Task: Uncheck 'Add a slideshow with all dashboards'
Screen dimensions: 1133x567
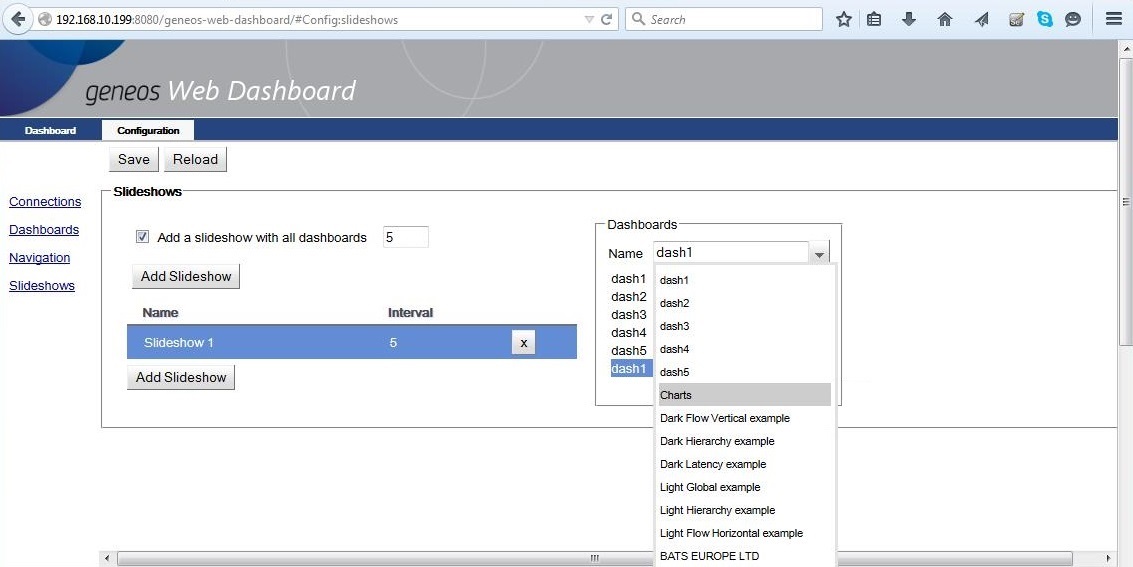Action: click(142, 237)
